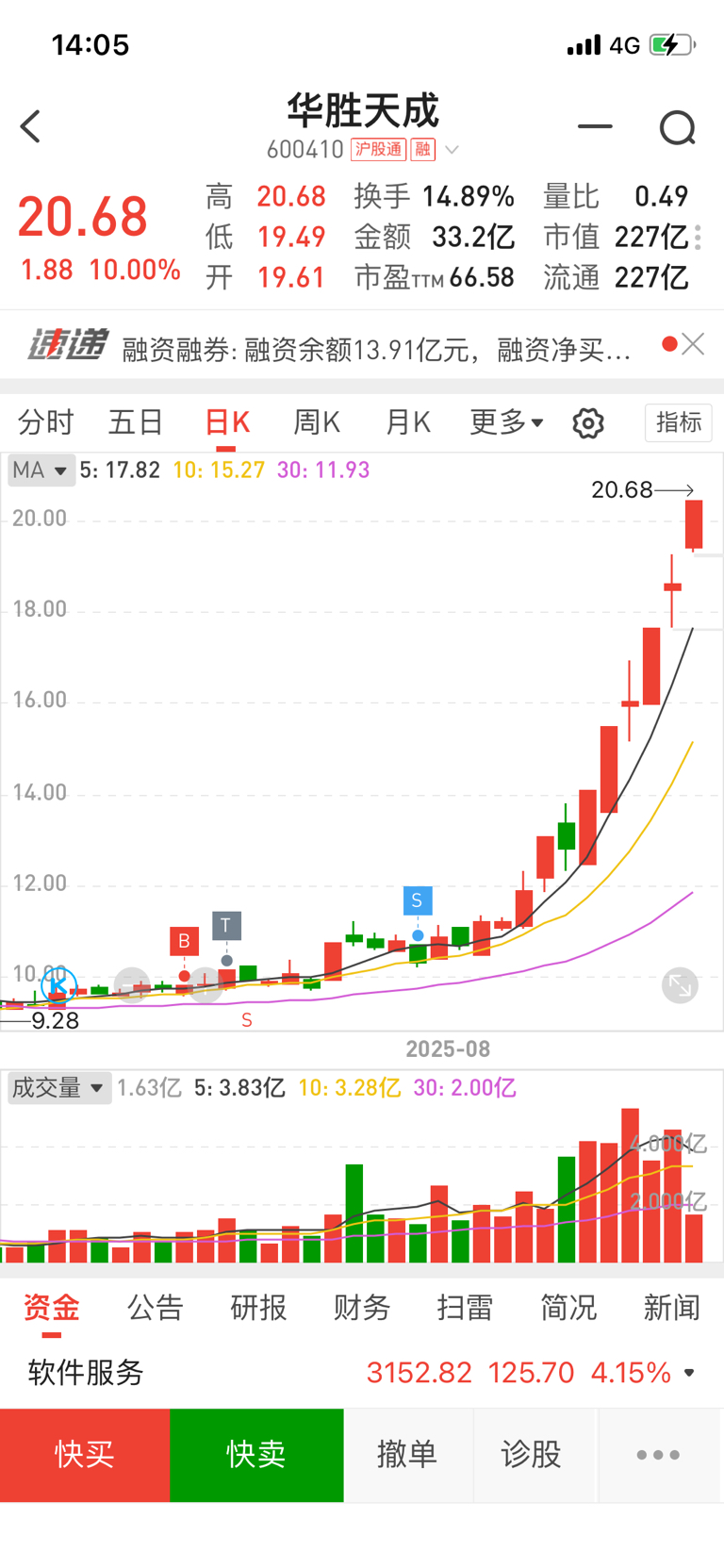This screenshot has width=724, height=1568.
Task: Tap the status bar time 14:05
Action: click(x=90, y=44)
